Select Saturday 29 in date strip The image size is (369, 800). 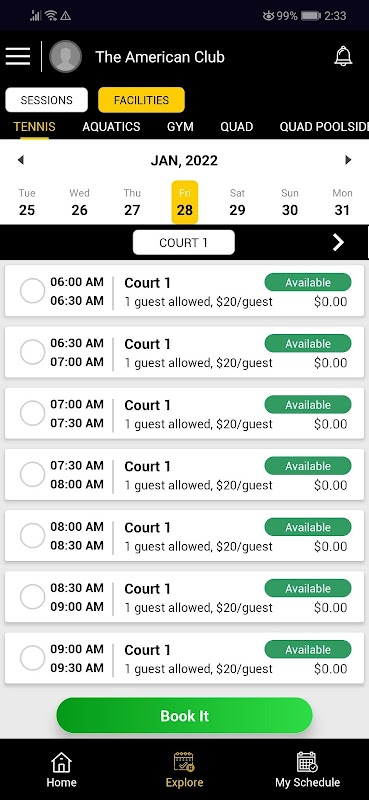(x=237, y=202)
